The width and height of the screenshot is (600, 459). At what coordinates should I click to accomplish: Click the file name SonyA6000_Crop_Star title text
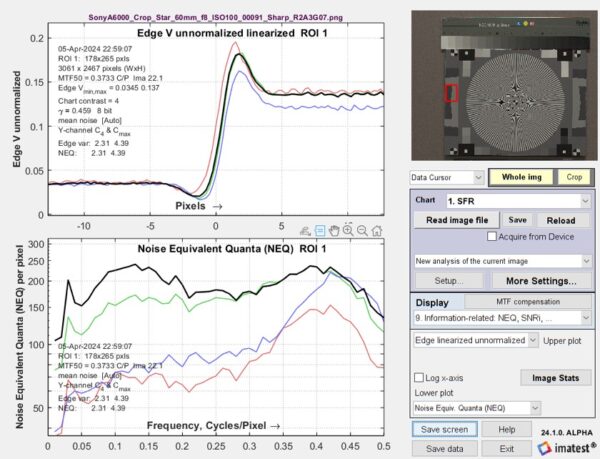215,17
